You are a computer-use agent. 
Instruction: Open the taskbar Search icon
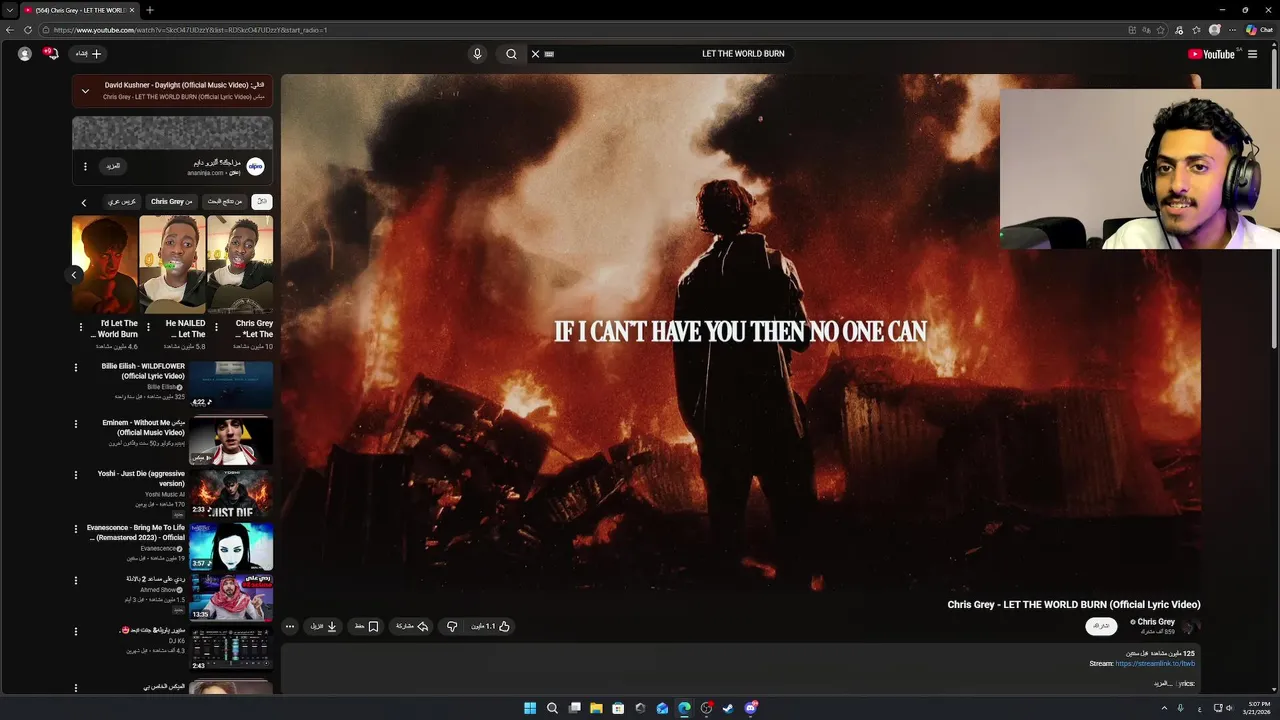tap(552, 708)
